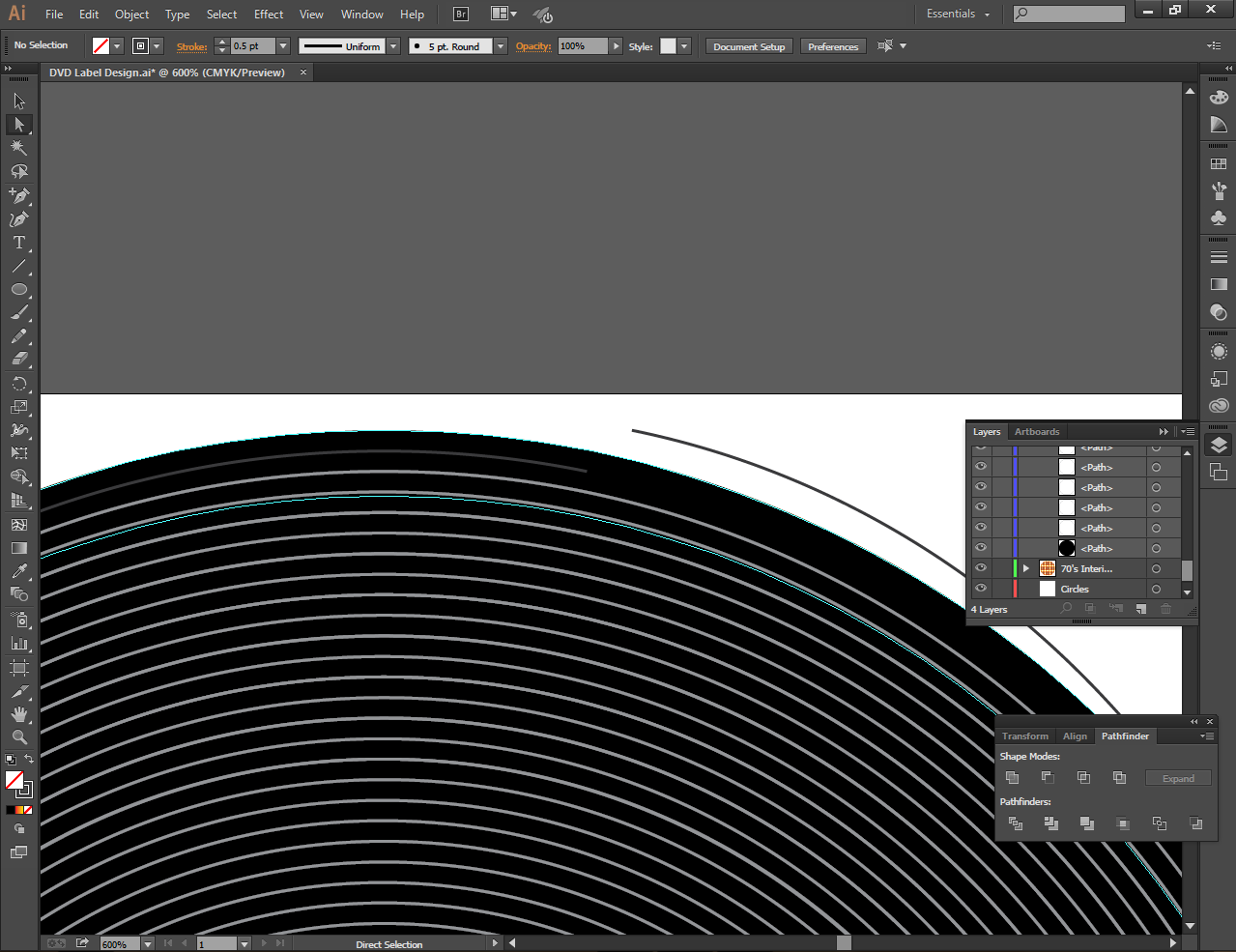Switch to the Artboards tab
The width and height of the screenshot is (1236, 952).
click(1037, 432)
